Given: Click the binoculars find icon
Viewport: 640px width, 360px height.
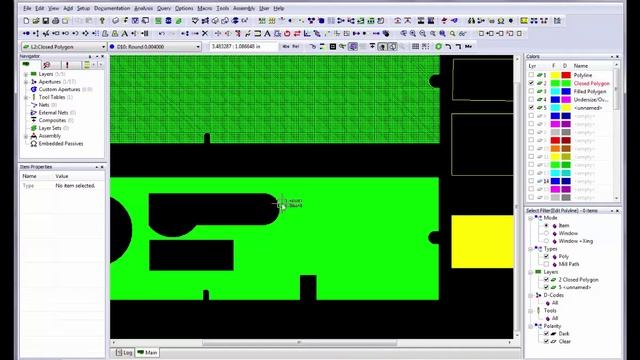Looking at the screenshot, I should pos(471,20).
